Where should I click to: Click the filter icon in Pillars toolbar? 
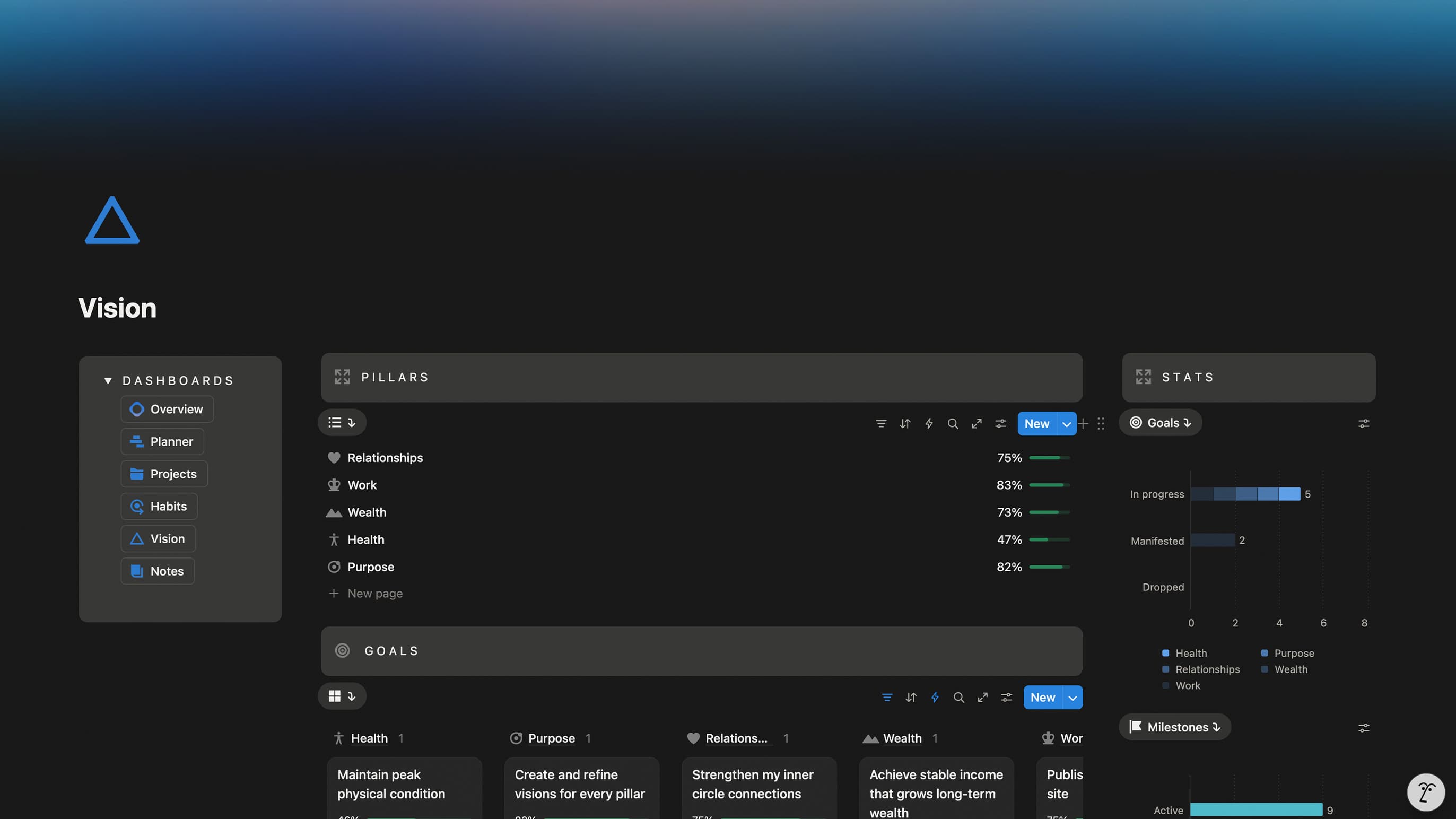point(880,423)
